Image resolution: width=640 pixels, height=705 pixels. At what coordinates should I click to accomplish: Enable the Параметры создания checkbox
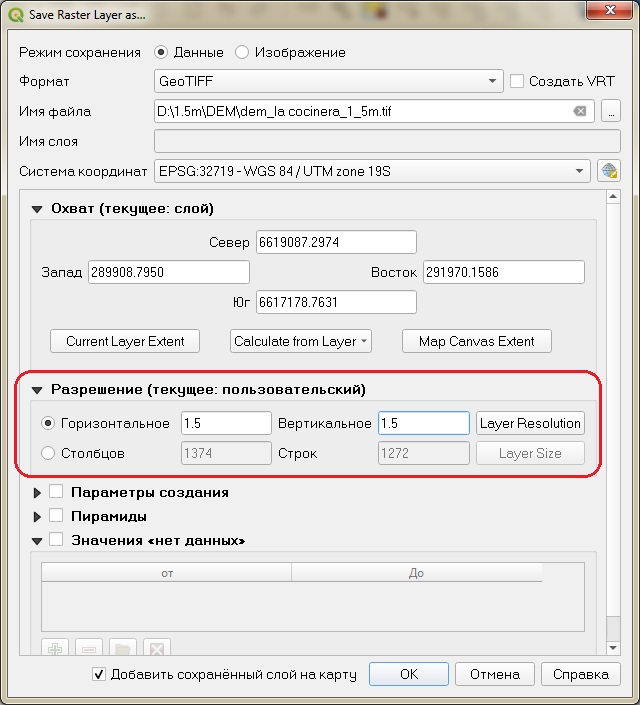(x=56, y=491)
